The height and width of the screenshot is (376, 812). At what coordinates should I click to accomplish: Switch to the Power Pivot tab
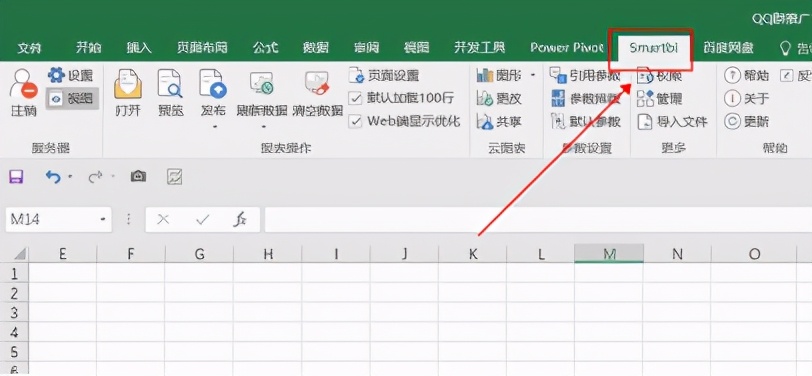(567, 48)
